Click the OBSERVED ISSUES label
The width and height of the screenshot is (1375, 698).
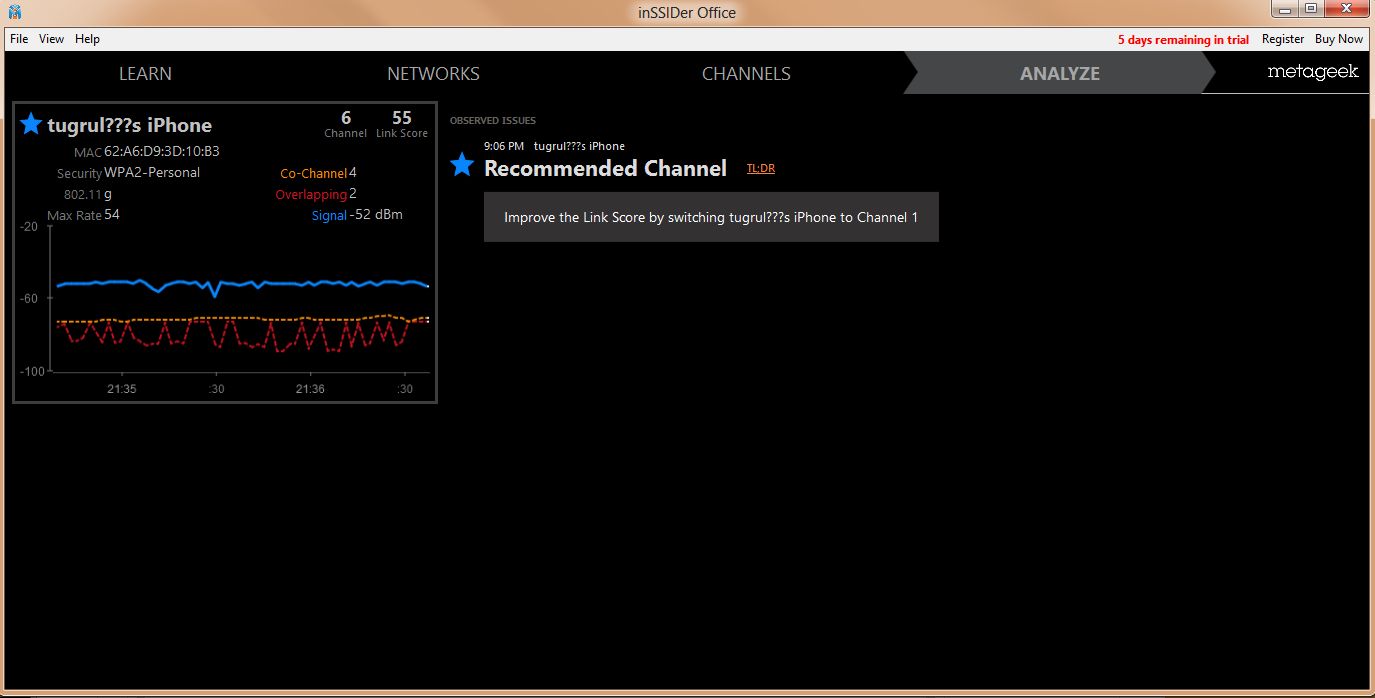(492, 121)
